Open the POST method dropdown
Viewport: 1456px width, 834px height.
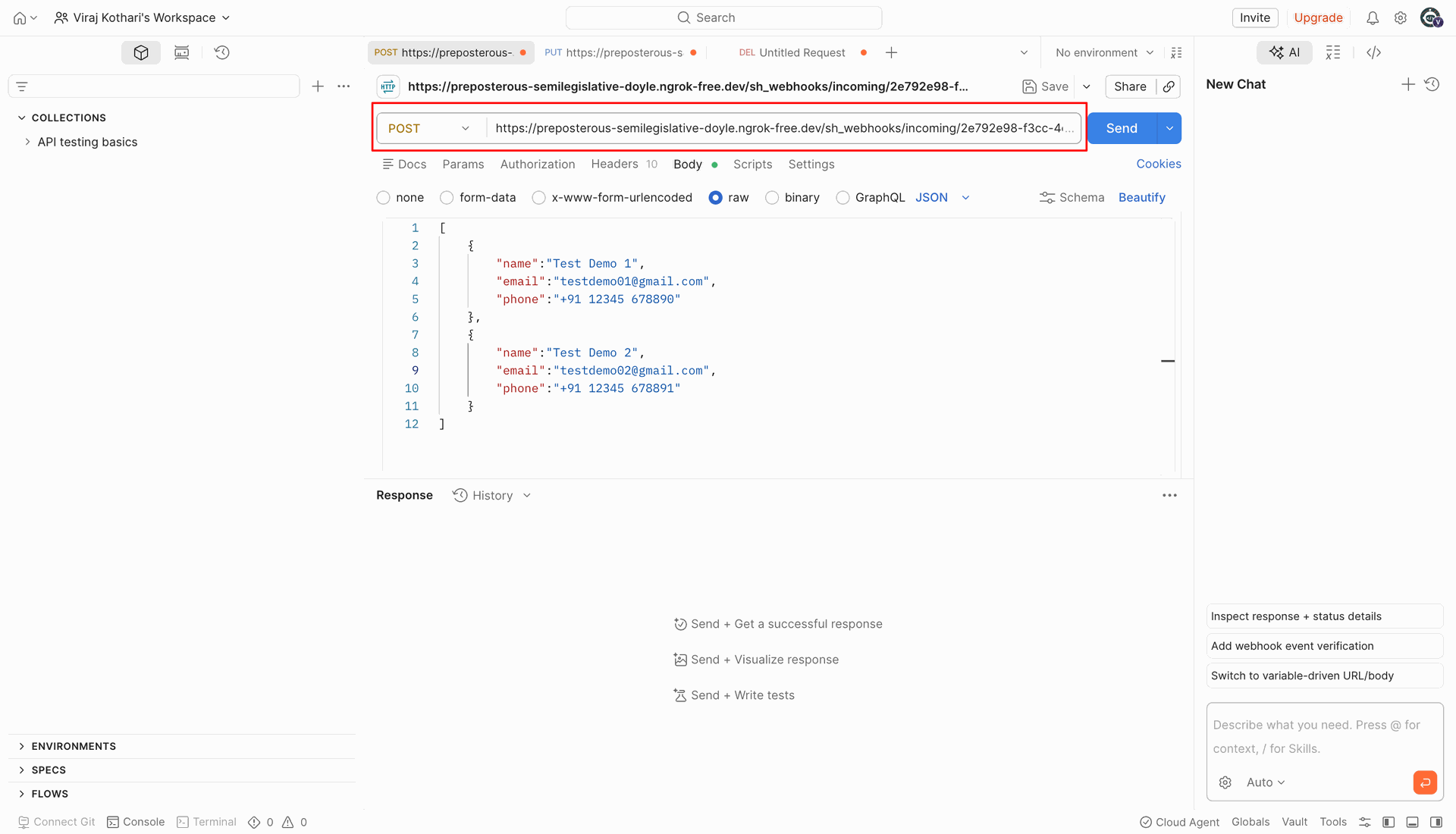pos(429,128)
